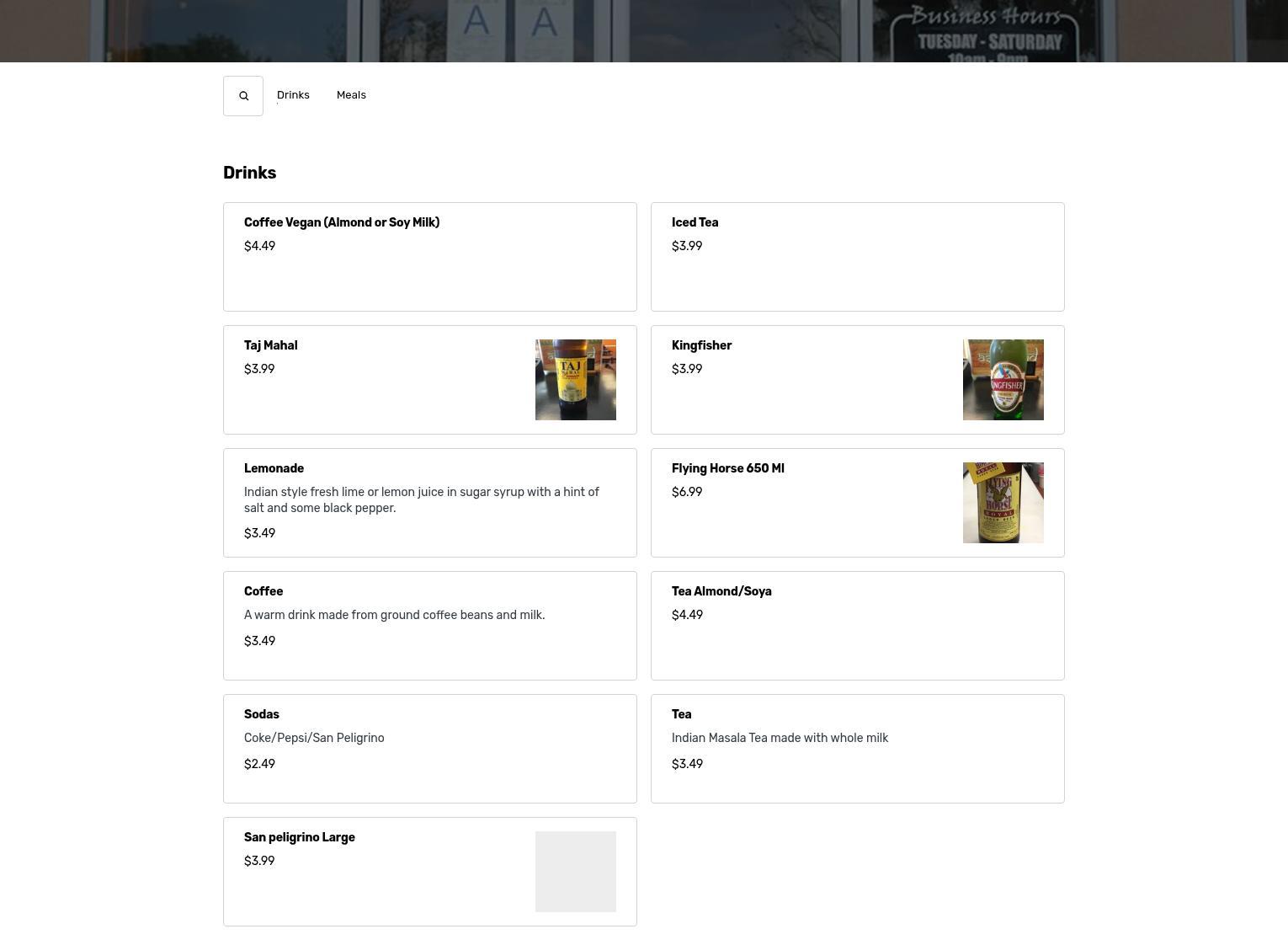Click the San peligrino Large title
Image resolution: width=1288 pixels, height=945 pixels.
point(299,838)
